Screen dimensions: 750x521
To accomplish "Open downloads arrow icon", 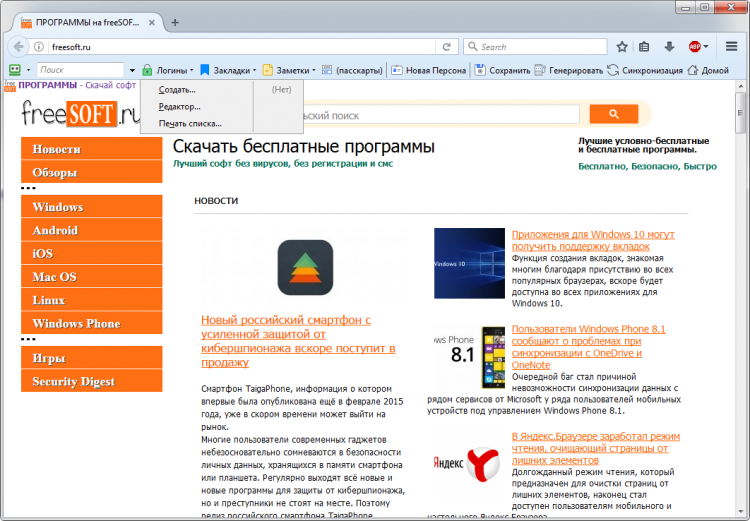I will click(669, 47).
